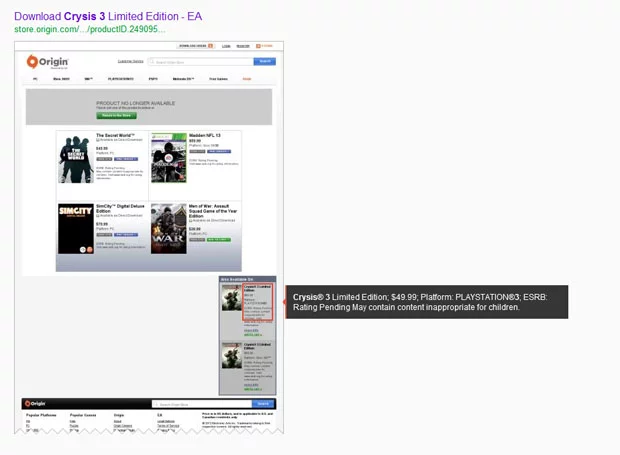Screen dimensions: 620x455
Task: Click the gray button under The Secret World
Action: tap(104, 159)
